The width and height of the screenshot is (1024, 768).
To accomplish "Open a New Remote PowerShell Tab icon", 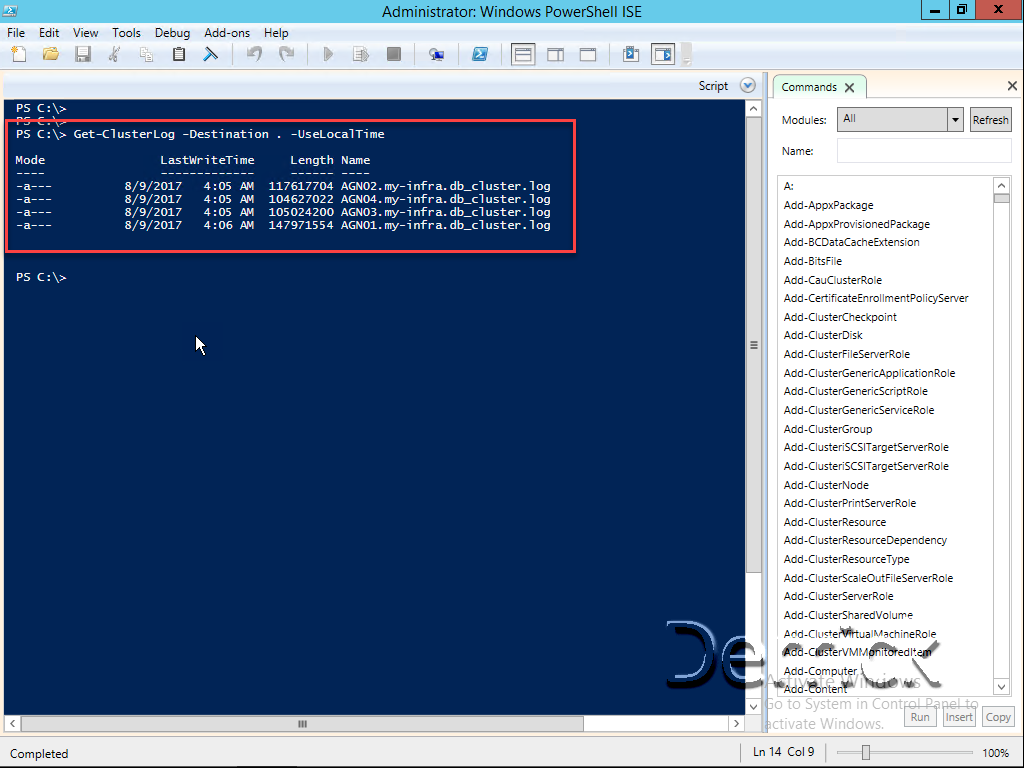I will (437, 54).
